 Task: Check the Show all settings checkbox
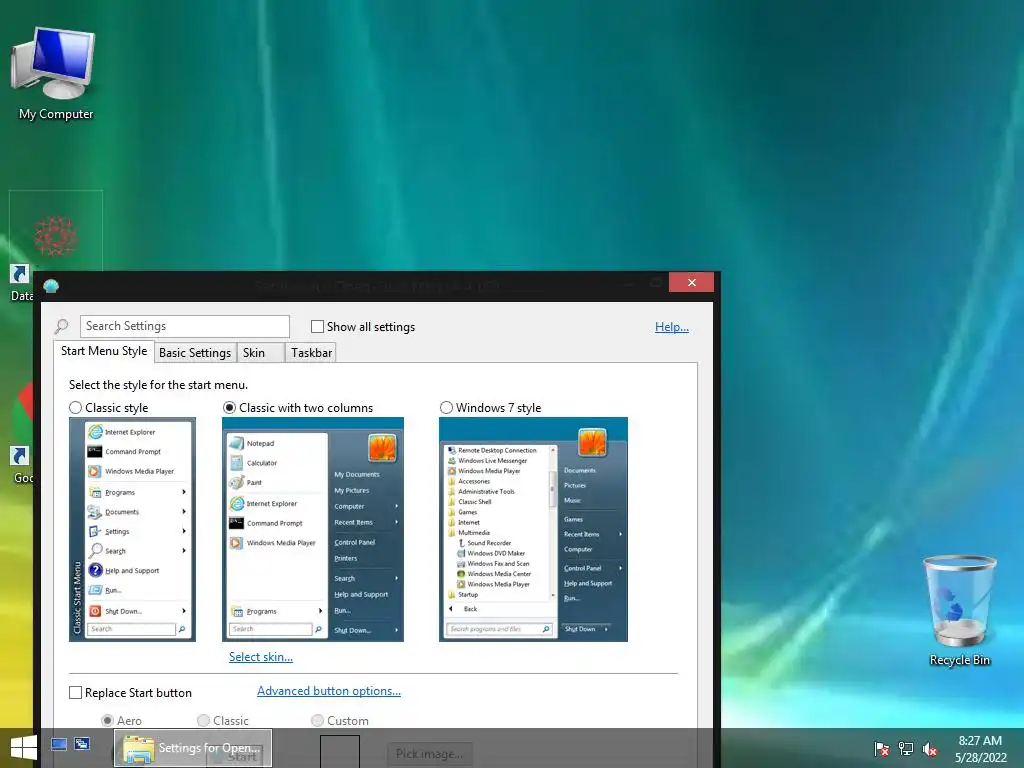pyautogui.click(x=317, y=327)
